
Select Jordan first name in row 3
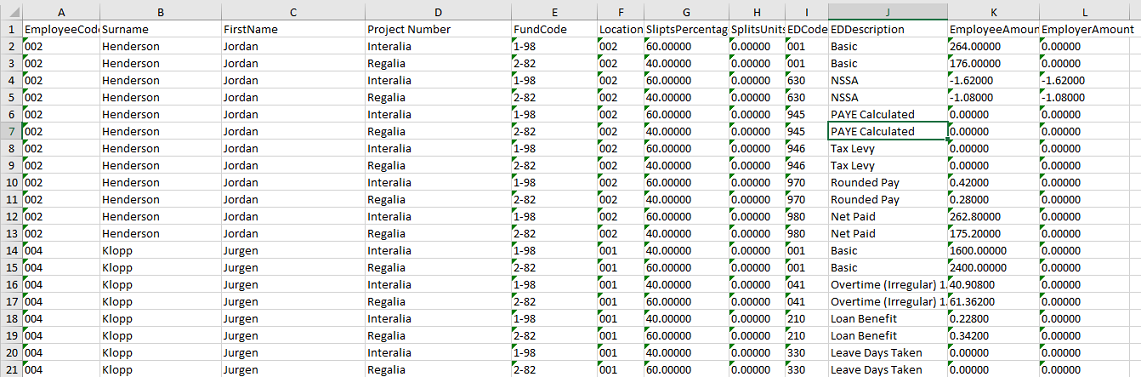(294, 63)
